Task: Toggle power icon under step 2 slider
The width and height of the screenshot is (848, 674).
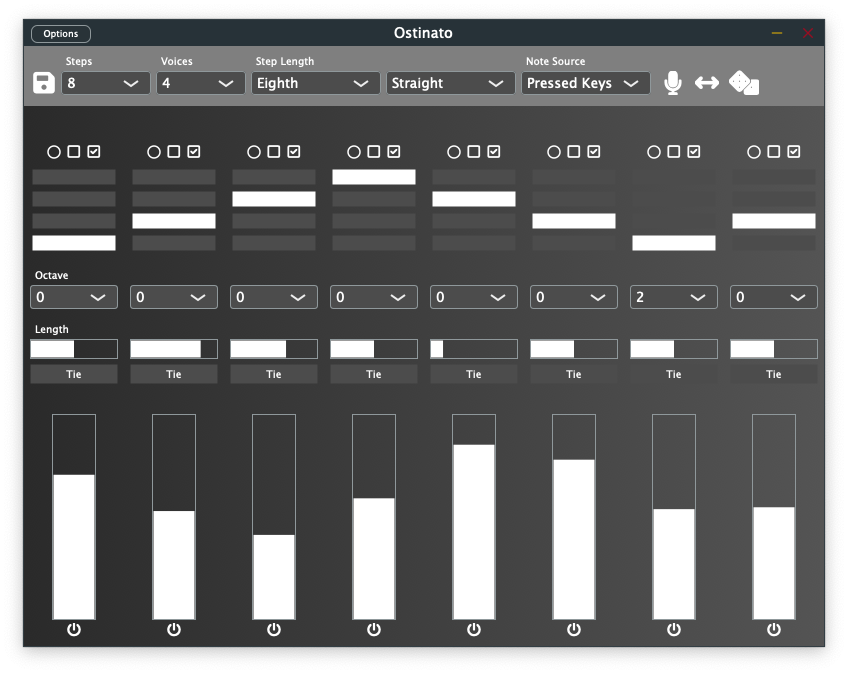Action: [x=174, y=629]
